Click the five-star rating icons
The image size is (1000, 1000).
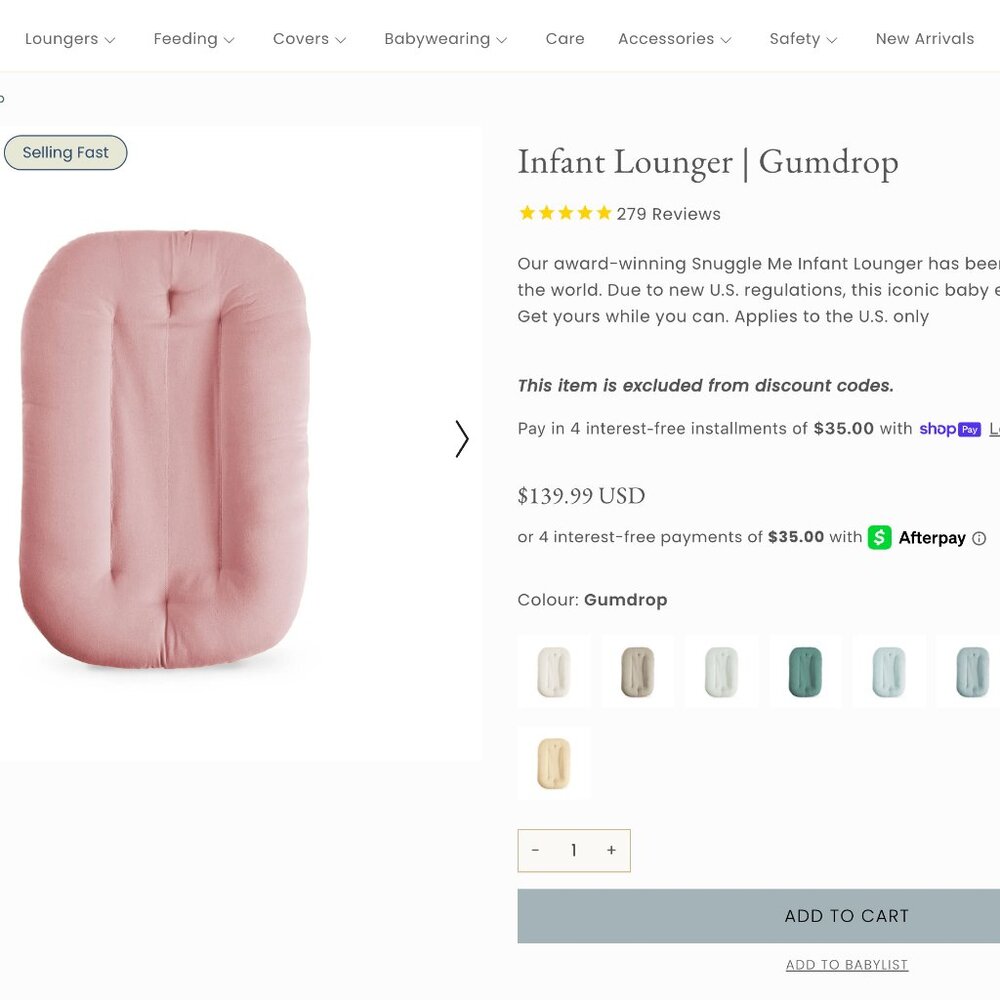click(x=565, y=213)
